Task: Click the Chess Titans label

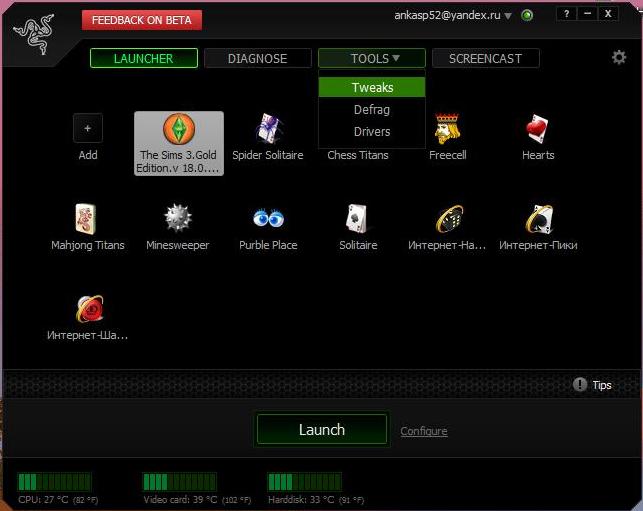Action: click(x=358, y=155)
